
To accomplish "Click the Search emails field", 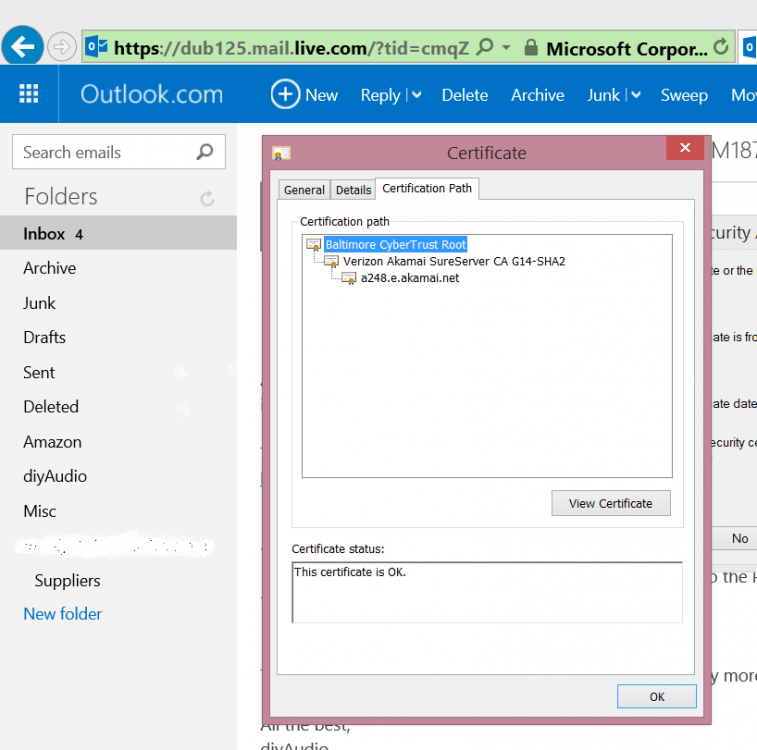I will pos(119,152).
